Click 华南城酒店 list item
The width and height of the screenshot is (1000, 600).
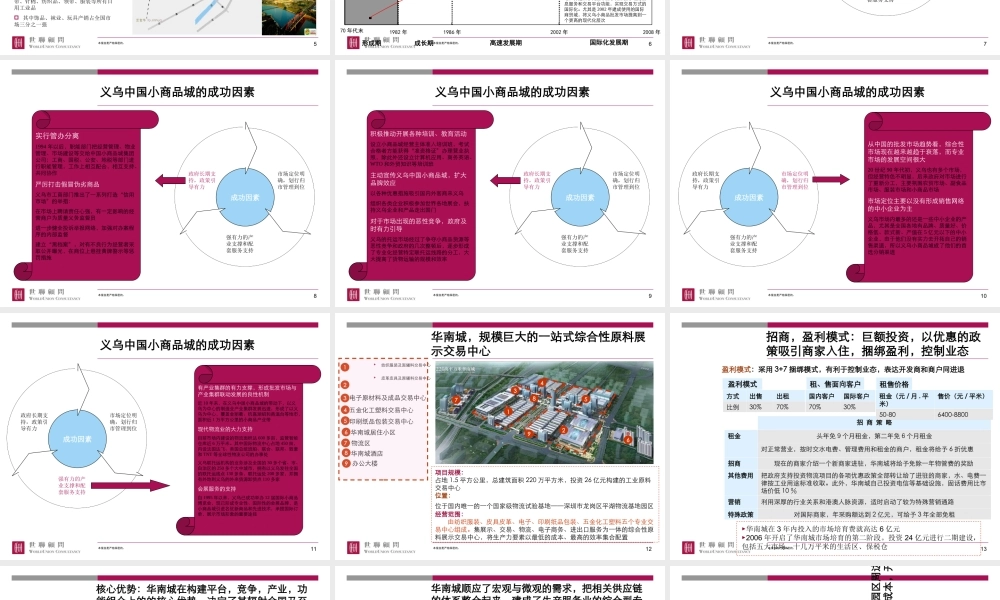tap(367, 453)
